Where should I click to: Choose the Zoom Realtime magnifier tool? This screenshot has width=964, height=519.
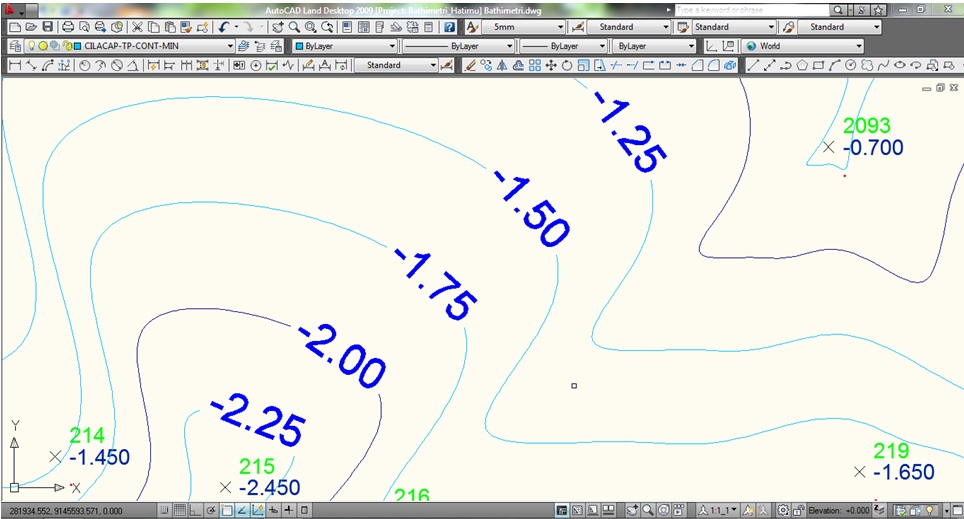(294, 27)
